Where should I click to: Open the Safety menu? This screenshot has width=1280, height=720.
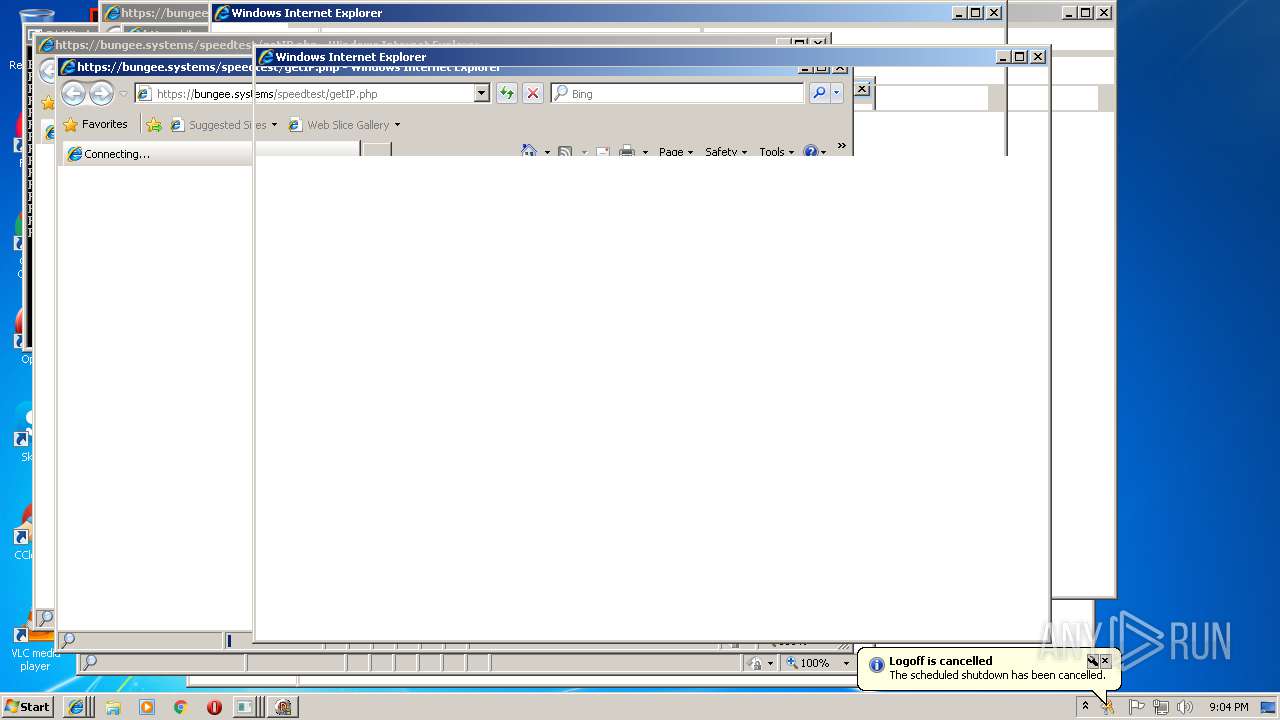[x=726, y=152]
